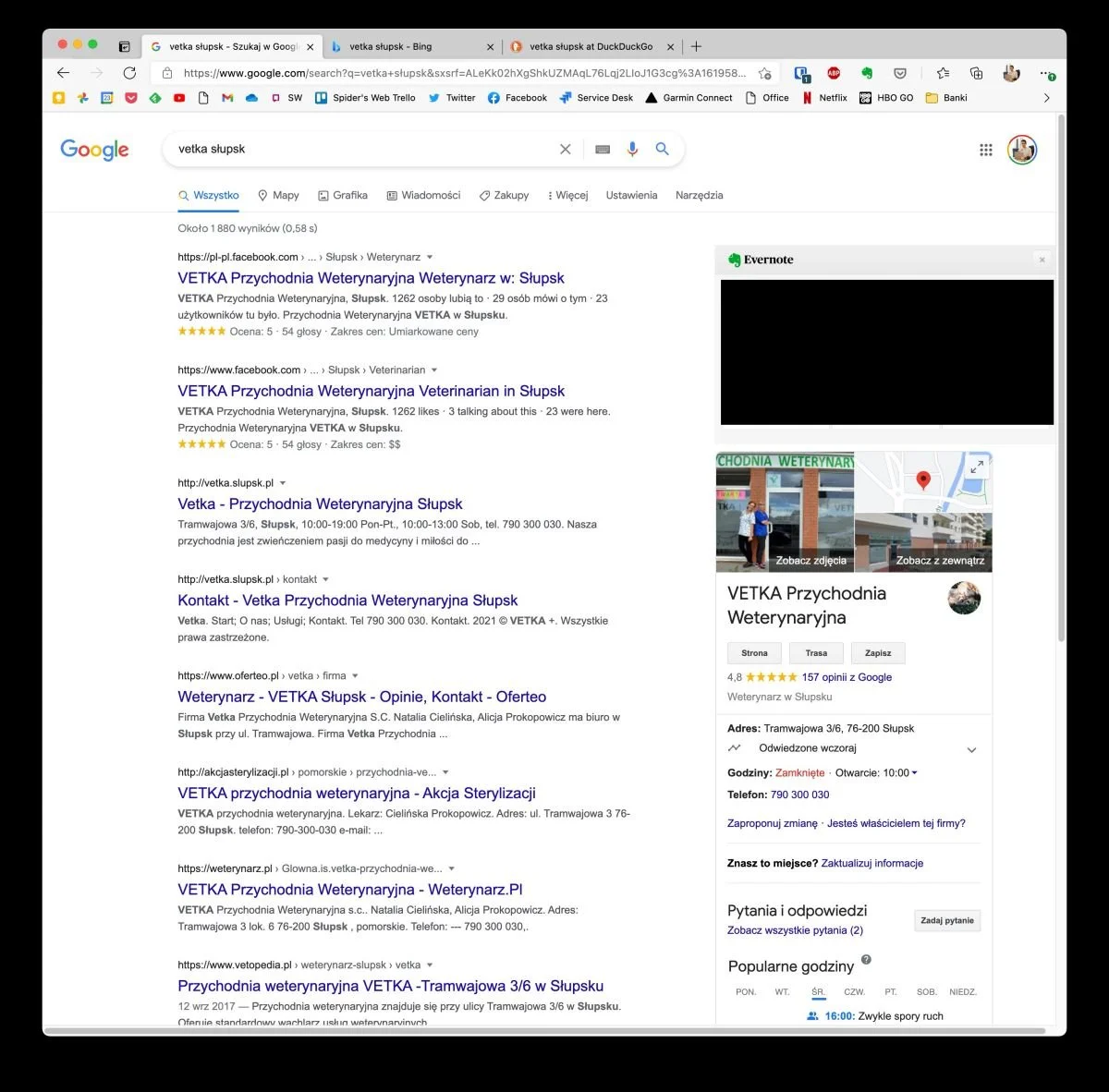Click the Zadaj pytanie button
The width and height of the screenshot is (1109, 1092).
click(947, 920)
